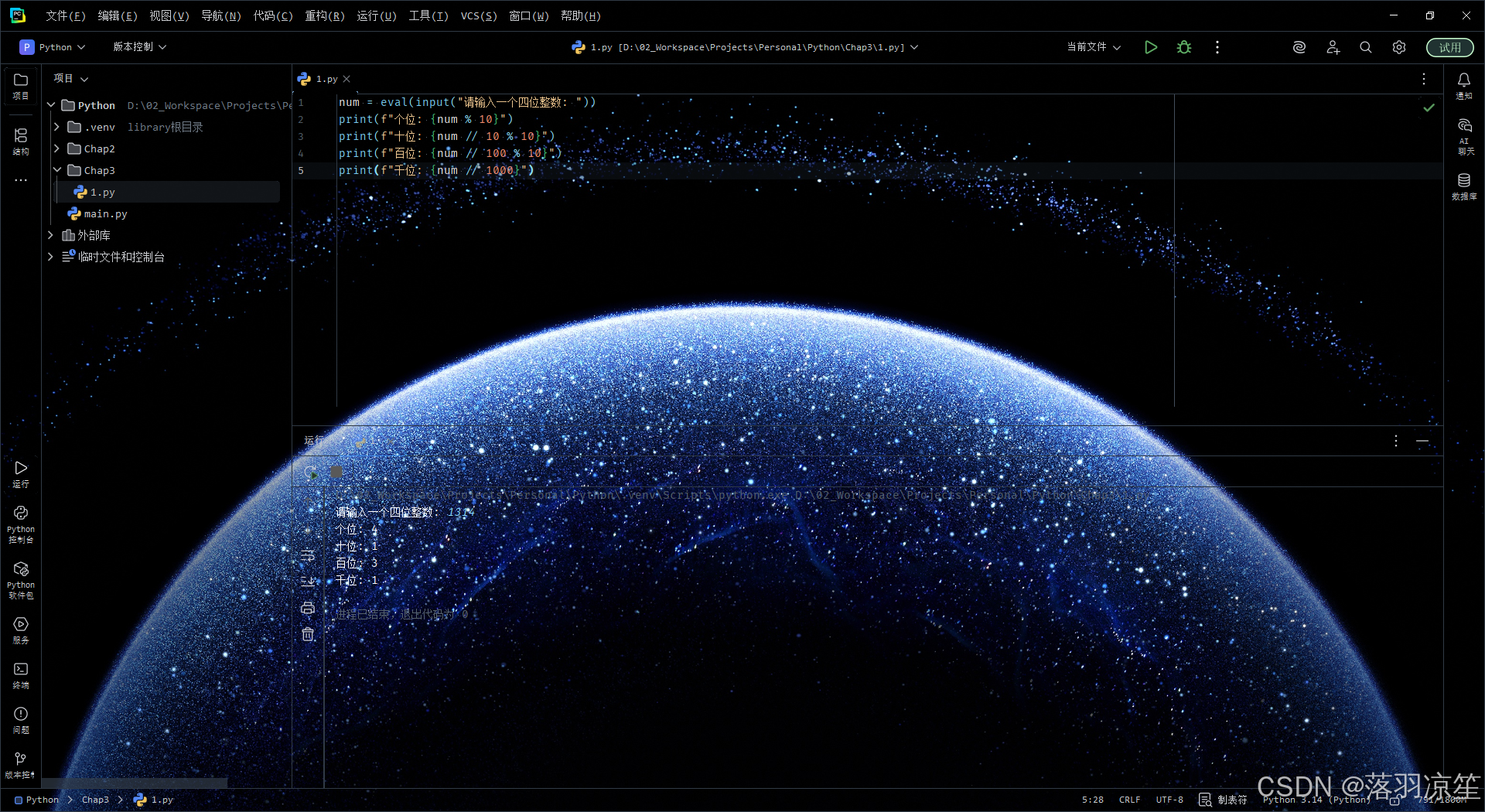The image size is (1485, 812).
Task: Open the AI Chat panel on right sidebar
Action: coord(1464,136)
